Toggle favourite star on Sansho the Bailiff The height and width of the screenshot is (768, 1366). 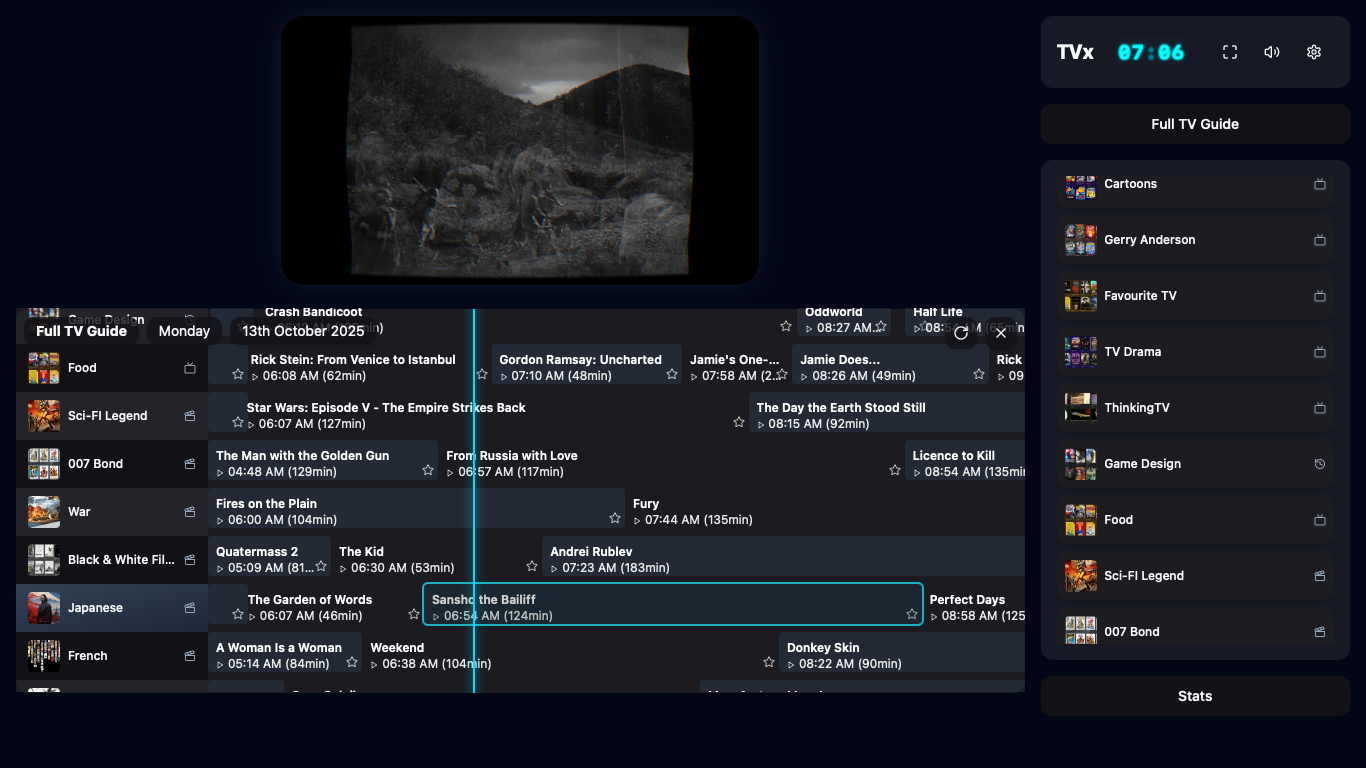pos(912,614)
